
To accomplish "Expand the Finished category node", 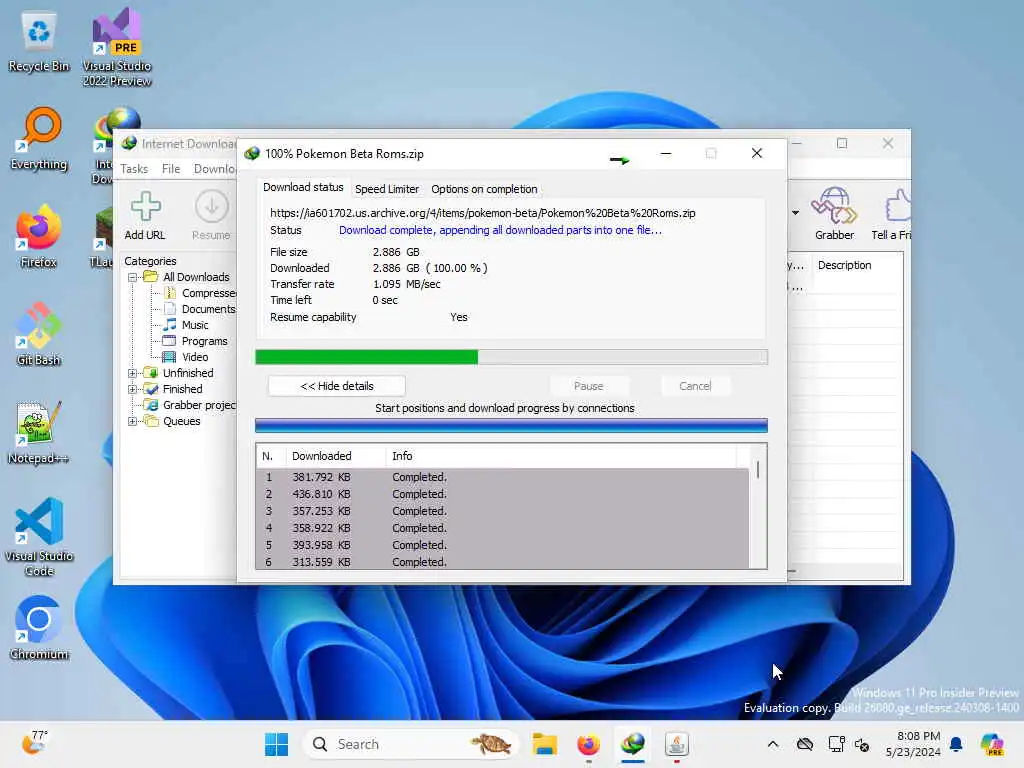I will [x=133, y=389].
